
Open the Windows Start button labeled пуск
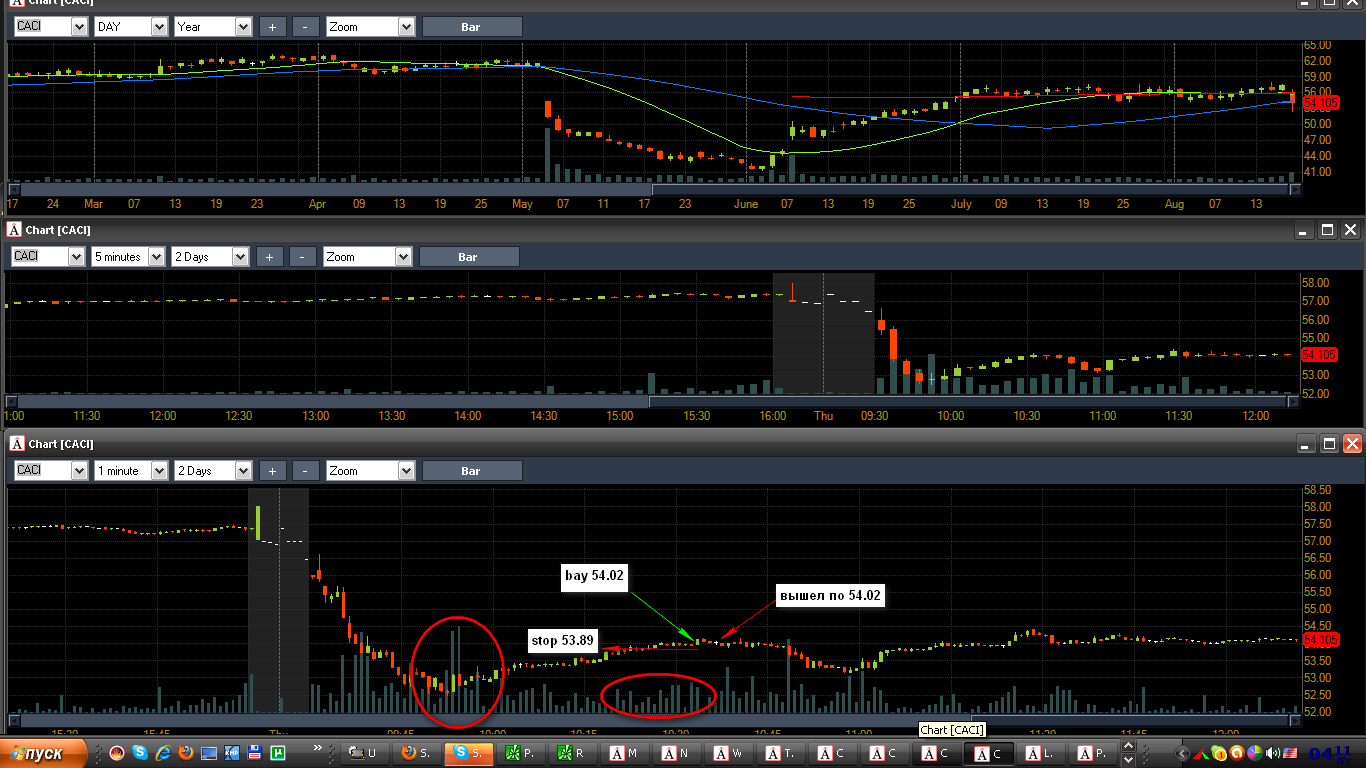(x=44, y=753)
